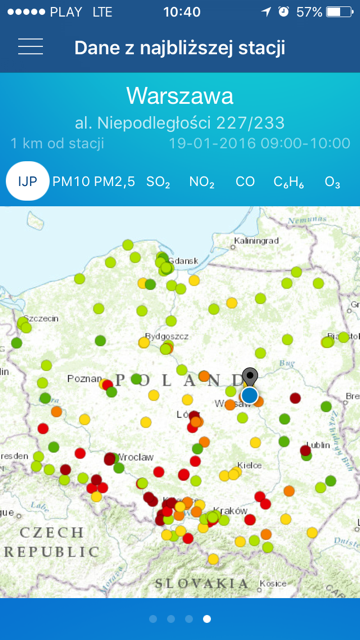
Task: Show CO readings on the map
Action: coord(245,182)
